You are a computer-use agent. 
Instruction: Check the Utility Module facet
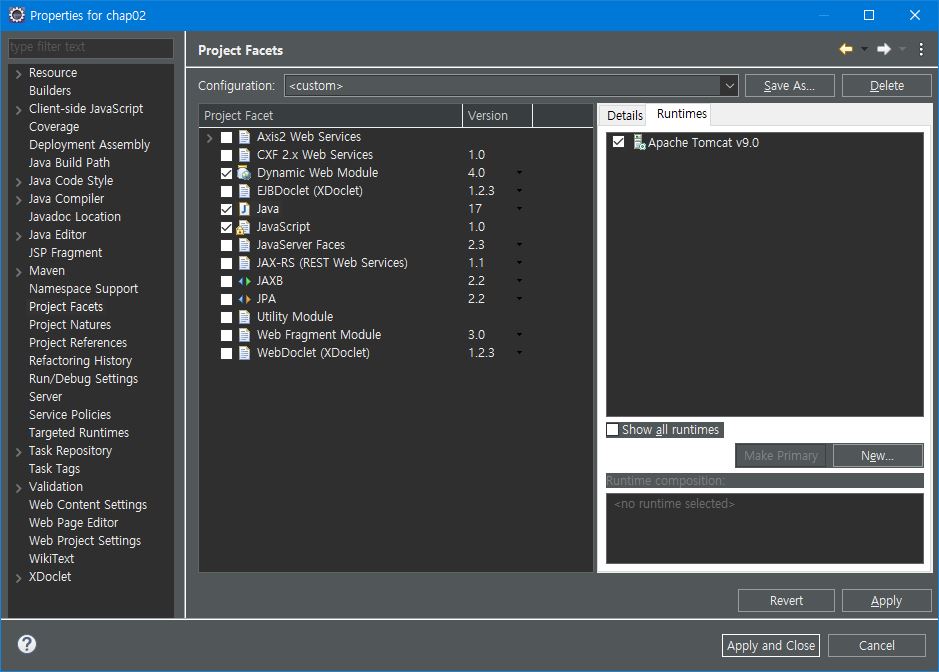click(x=226, y=317)
